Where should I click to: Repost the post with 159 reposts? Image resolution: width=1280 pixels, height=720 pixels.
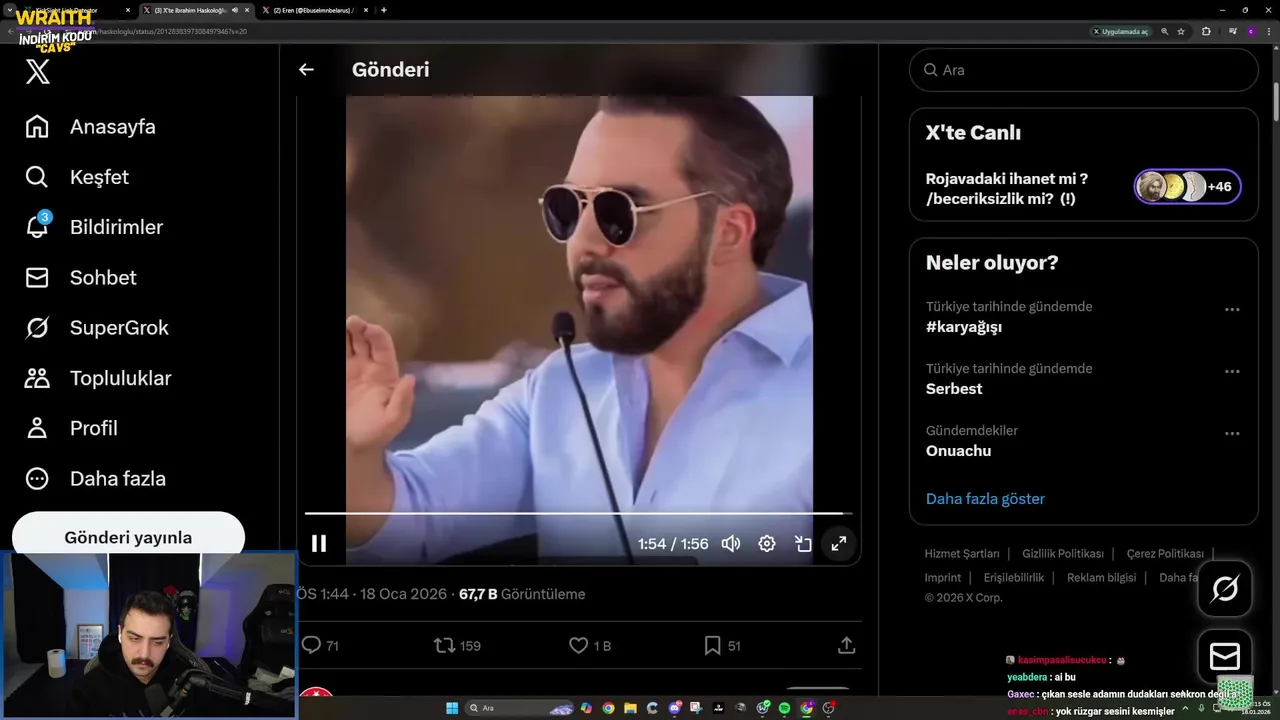[457, 646]
